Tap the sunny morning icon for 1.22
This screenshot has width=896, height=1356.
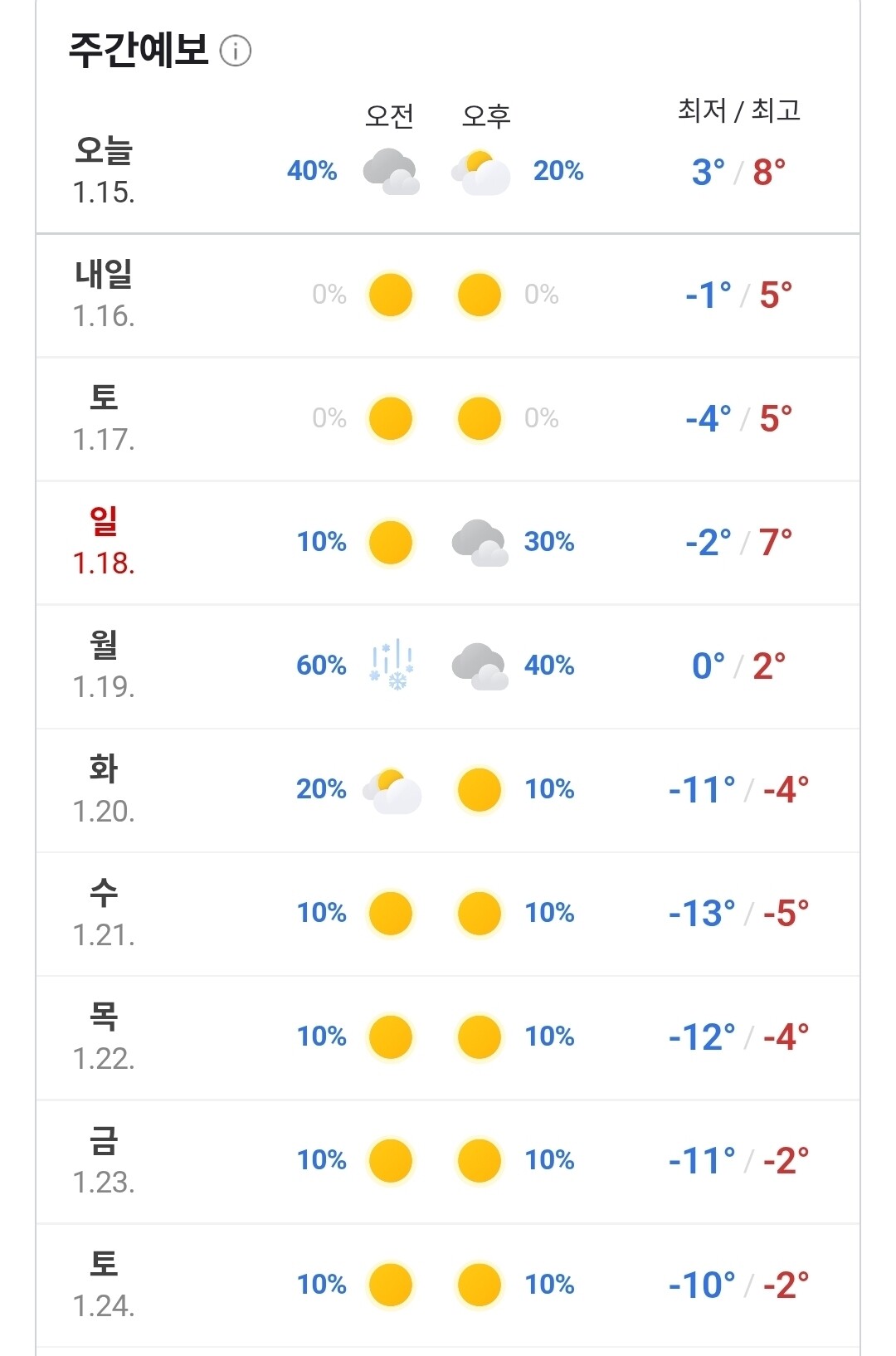point(390,1037)
